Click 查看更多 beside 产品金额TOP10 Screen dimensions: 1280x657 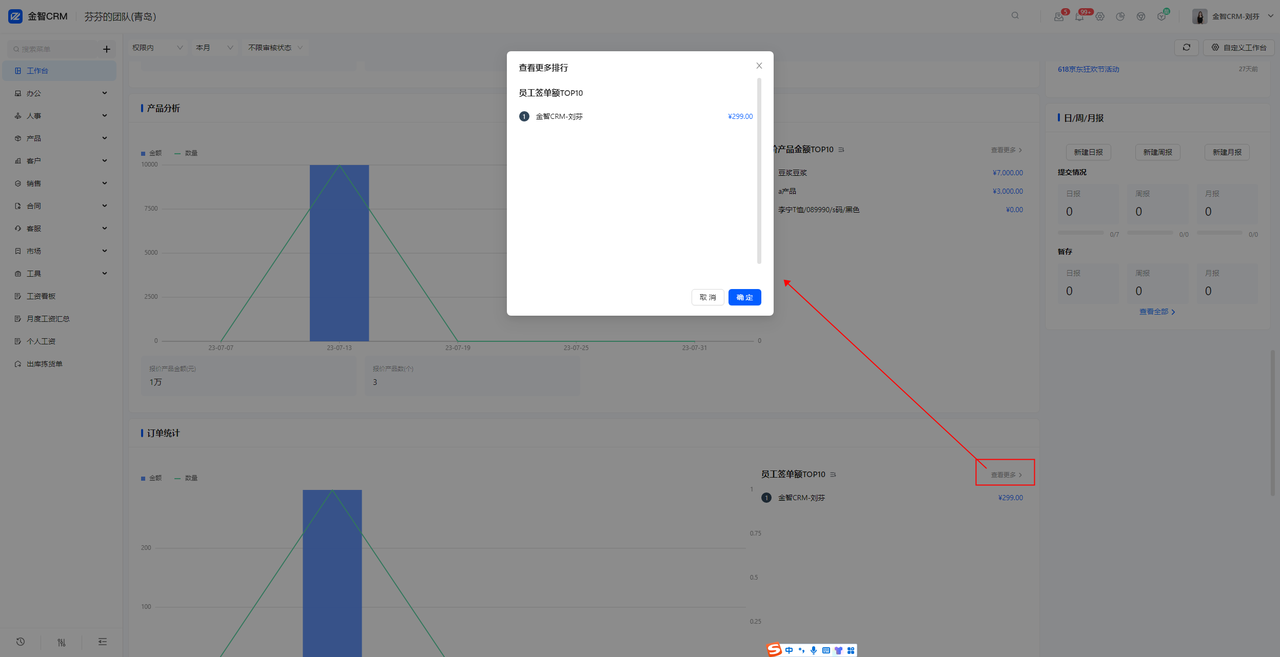pyautogui.click(x=1007, y=150)
